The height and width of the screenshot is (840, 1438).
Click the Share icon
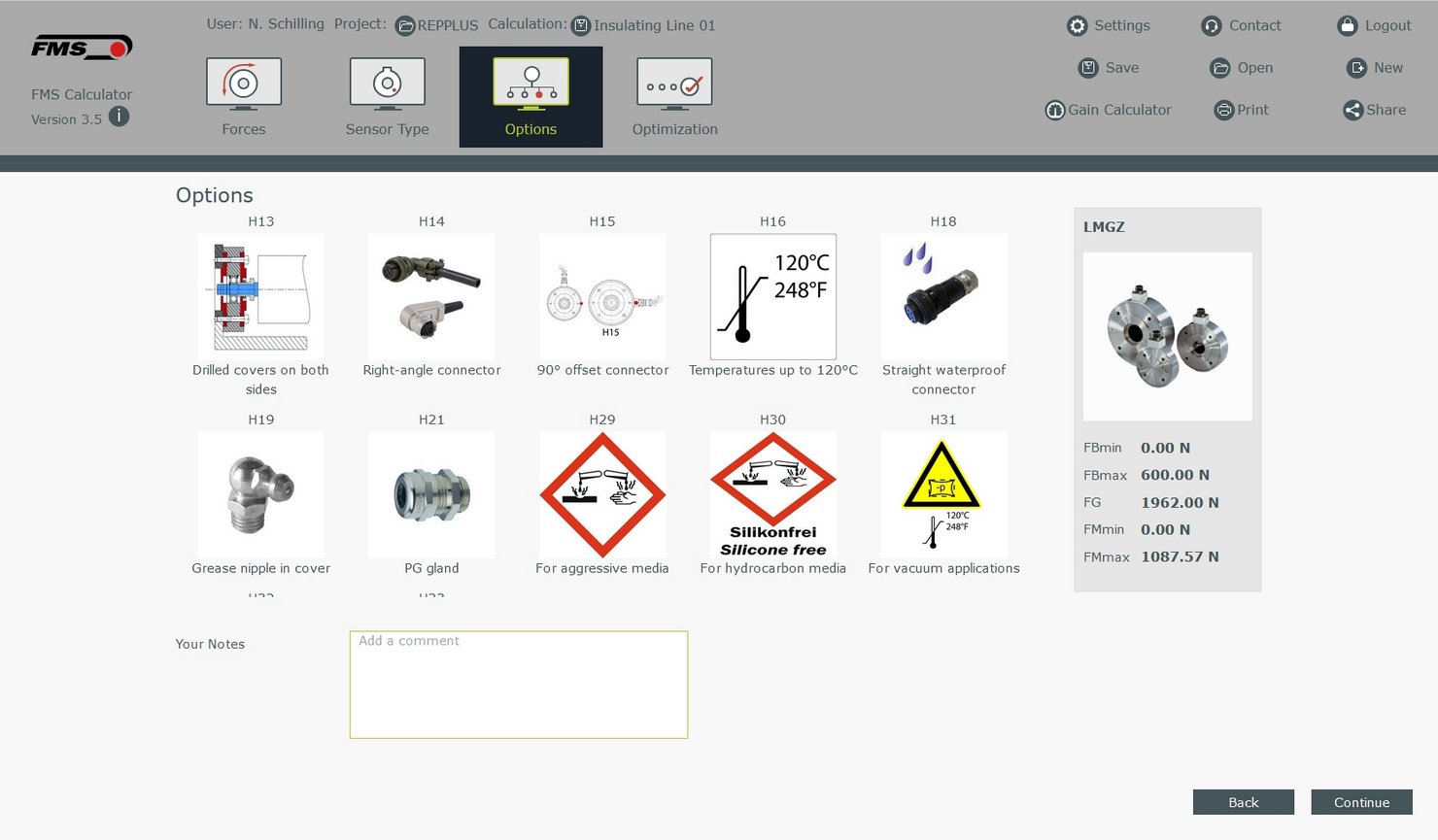tap(1352, 111)
